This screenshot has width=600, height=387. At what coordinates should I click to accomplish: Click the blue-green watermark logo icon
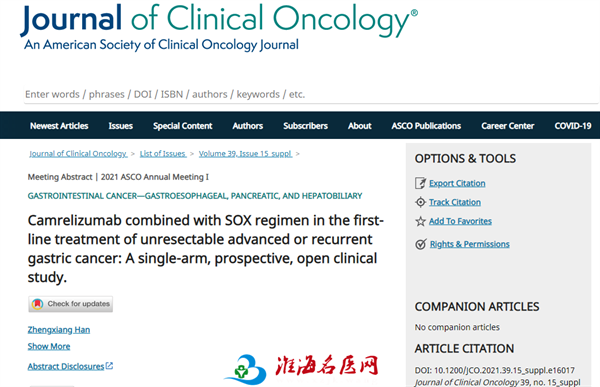[x=246, y=369]
